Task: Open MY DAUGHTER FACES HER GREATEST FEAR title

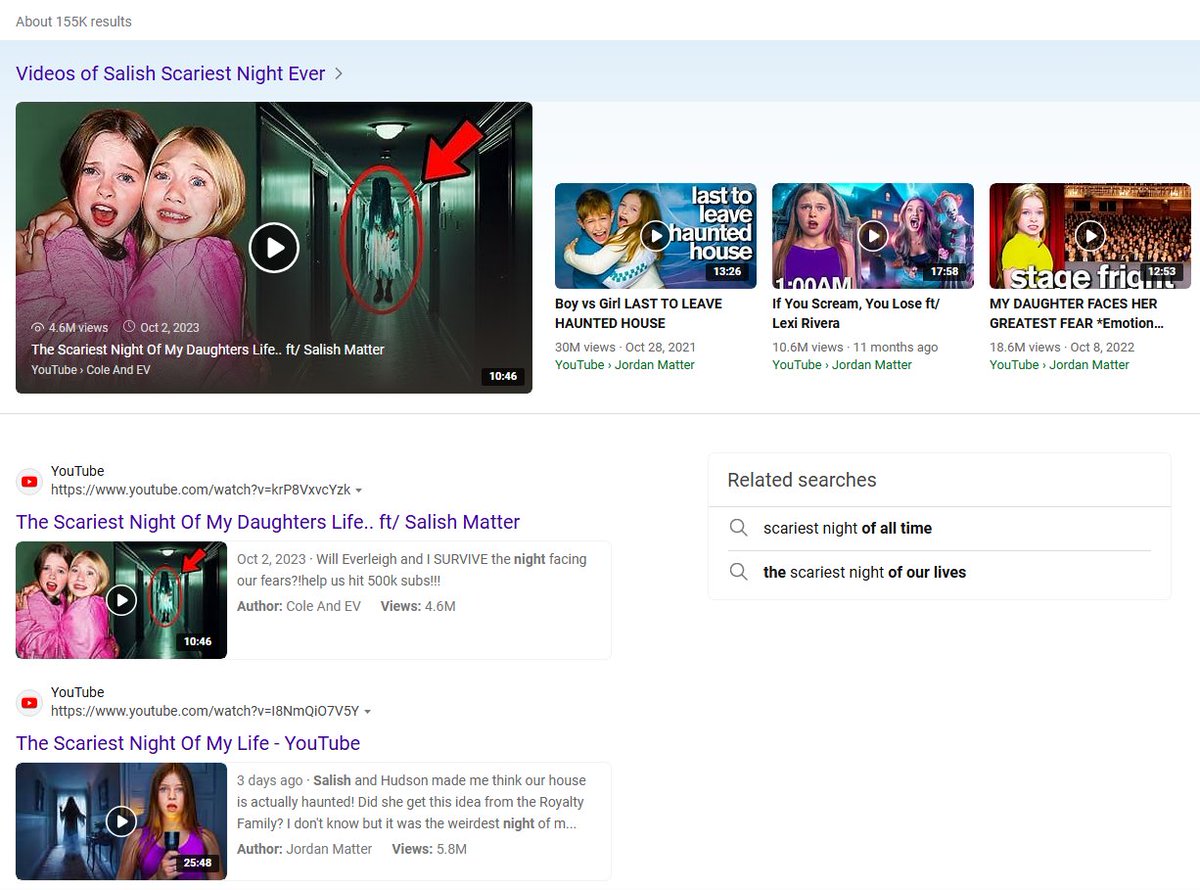Action: pos(1077,313)
